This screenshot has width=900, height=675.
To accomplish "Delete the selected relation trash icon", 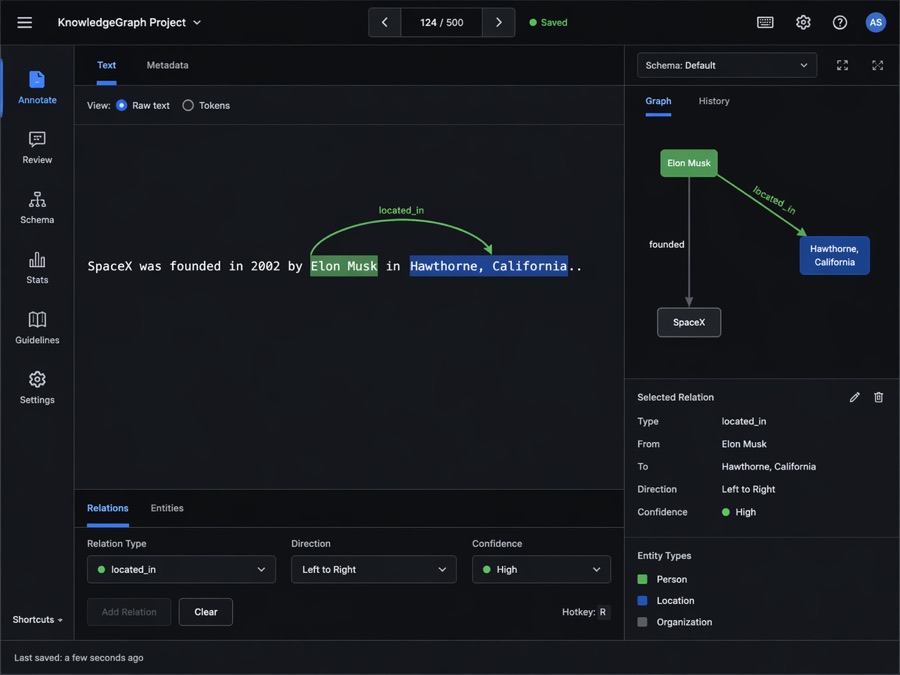I will tap(878, 397).
